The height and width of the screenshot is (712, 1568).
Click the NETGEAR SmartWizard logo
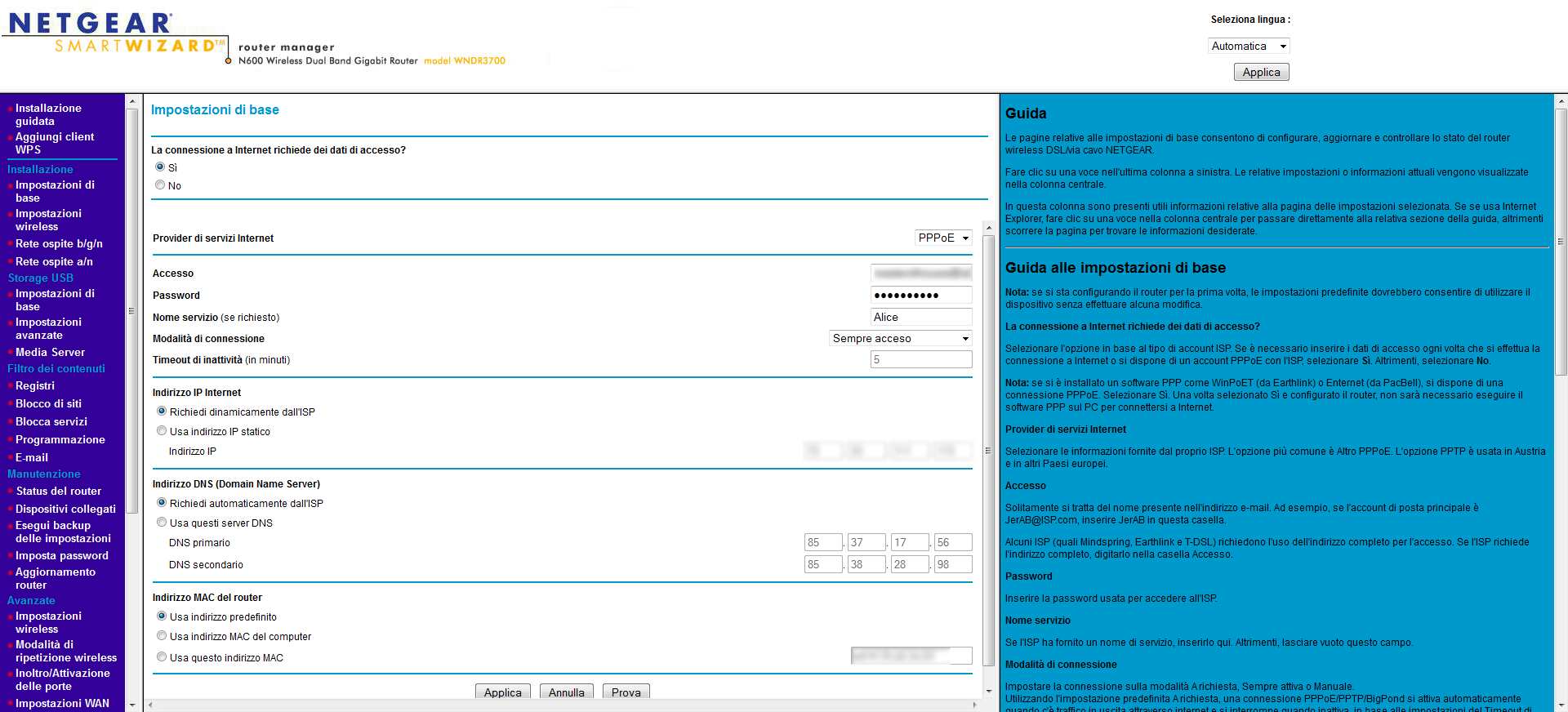[x=114, y=34]
